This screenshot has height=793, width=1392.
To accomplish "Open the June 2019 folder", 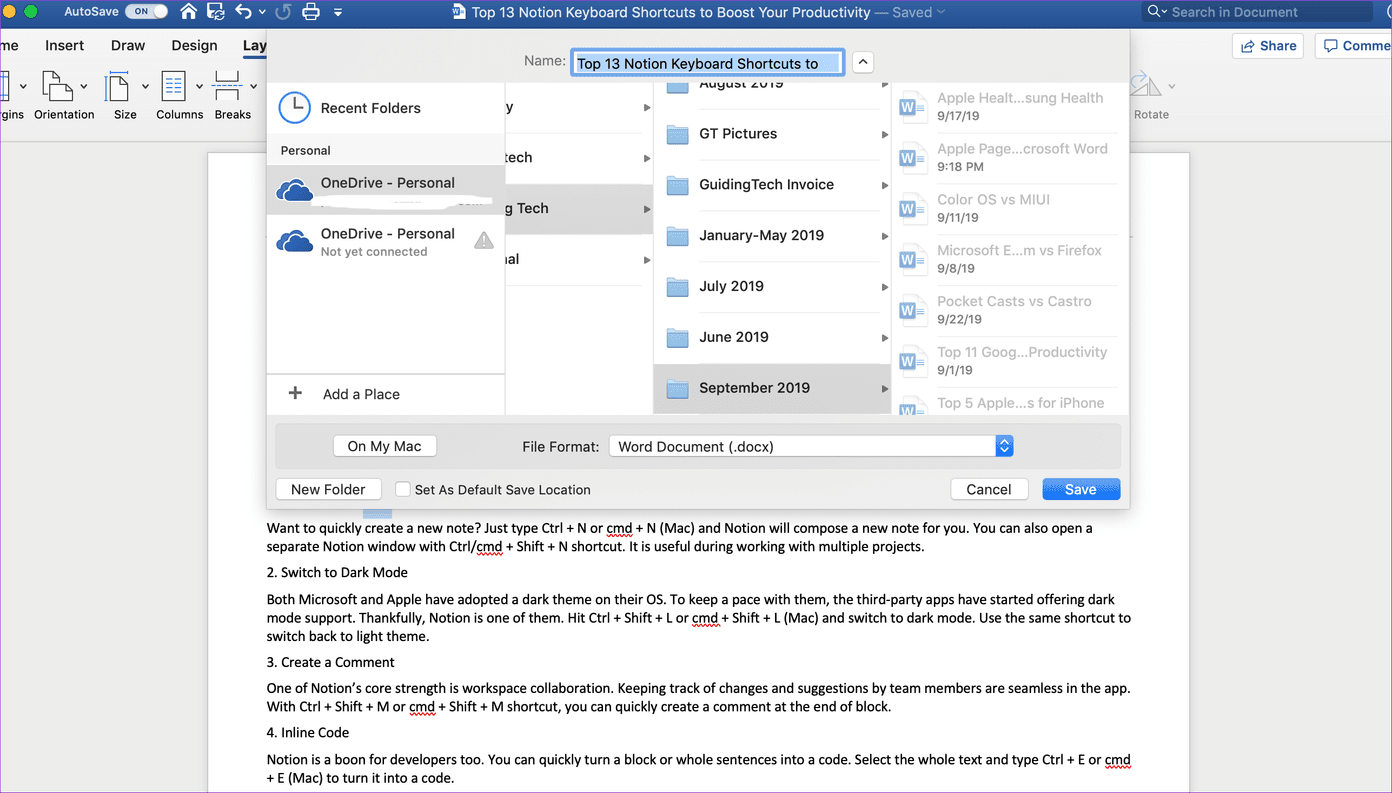I will pyautogui.click(x=772, y=338).
